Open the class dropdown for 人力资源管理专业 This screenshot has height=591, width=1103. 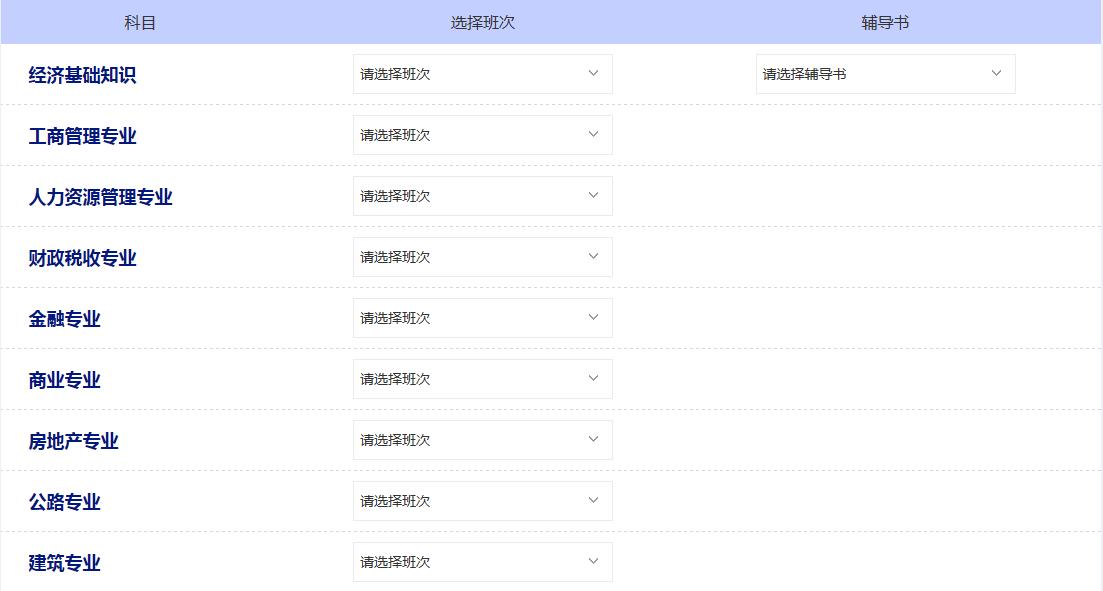click(483, 195)
